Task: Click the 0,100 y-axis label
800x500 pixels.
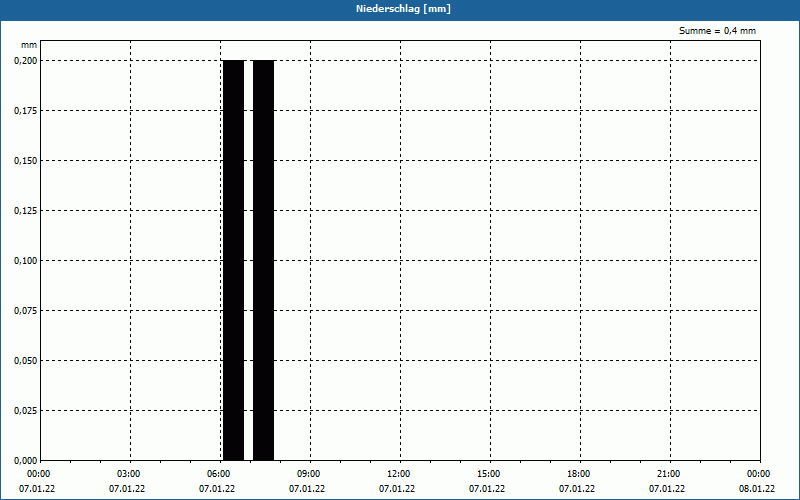Action: tap(26, 261)
